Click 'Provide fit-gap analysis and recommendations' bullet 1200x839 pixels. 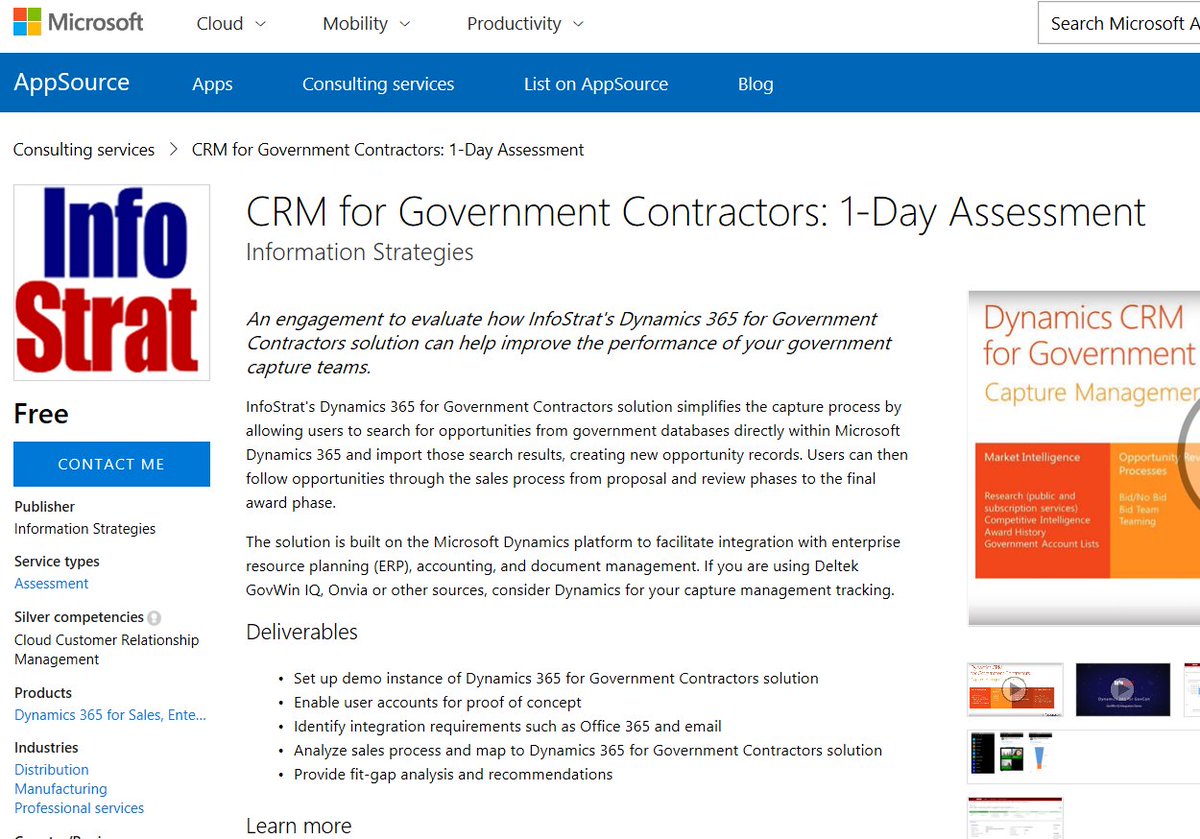point(453,774)
